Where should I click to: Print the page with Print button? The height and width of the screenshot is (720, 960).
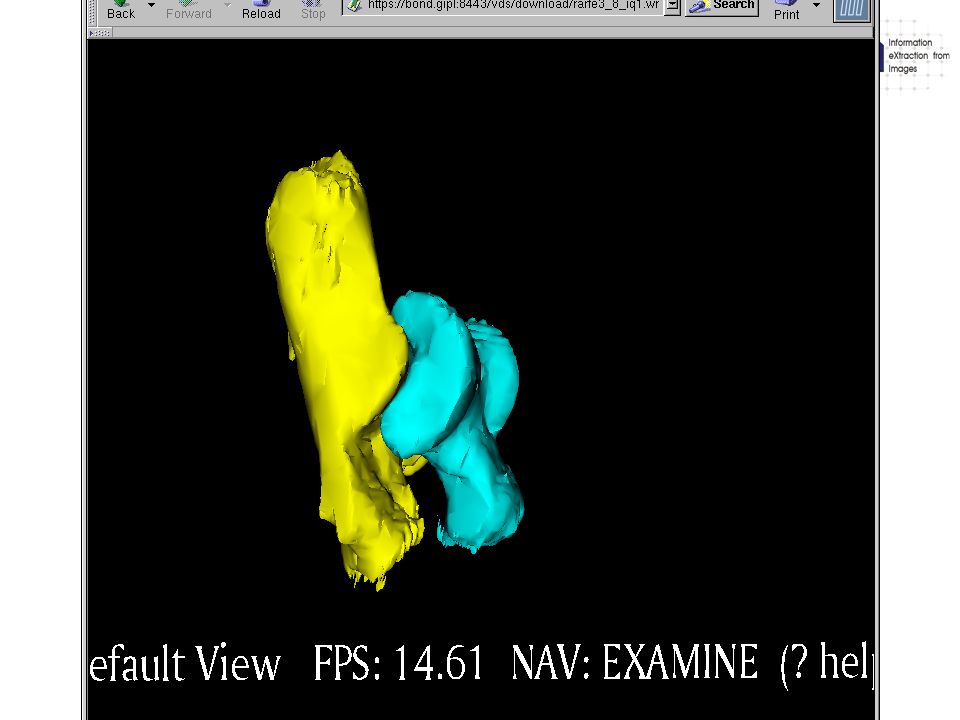pyautogui.click(x=786, y=10)
